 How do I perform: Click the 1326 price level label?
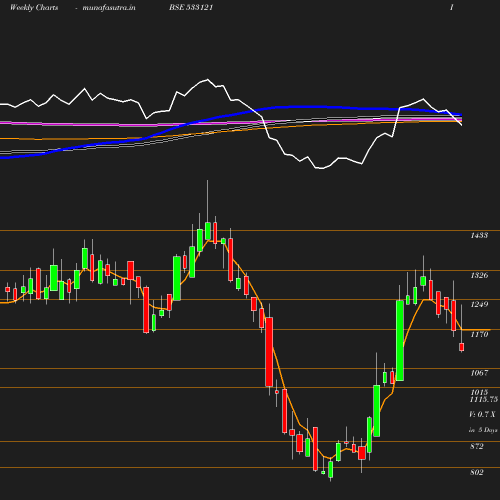479,275
